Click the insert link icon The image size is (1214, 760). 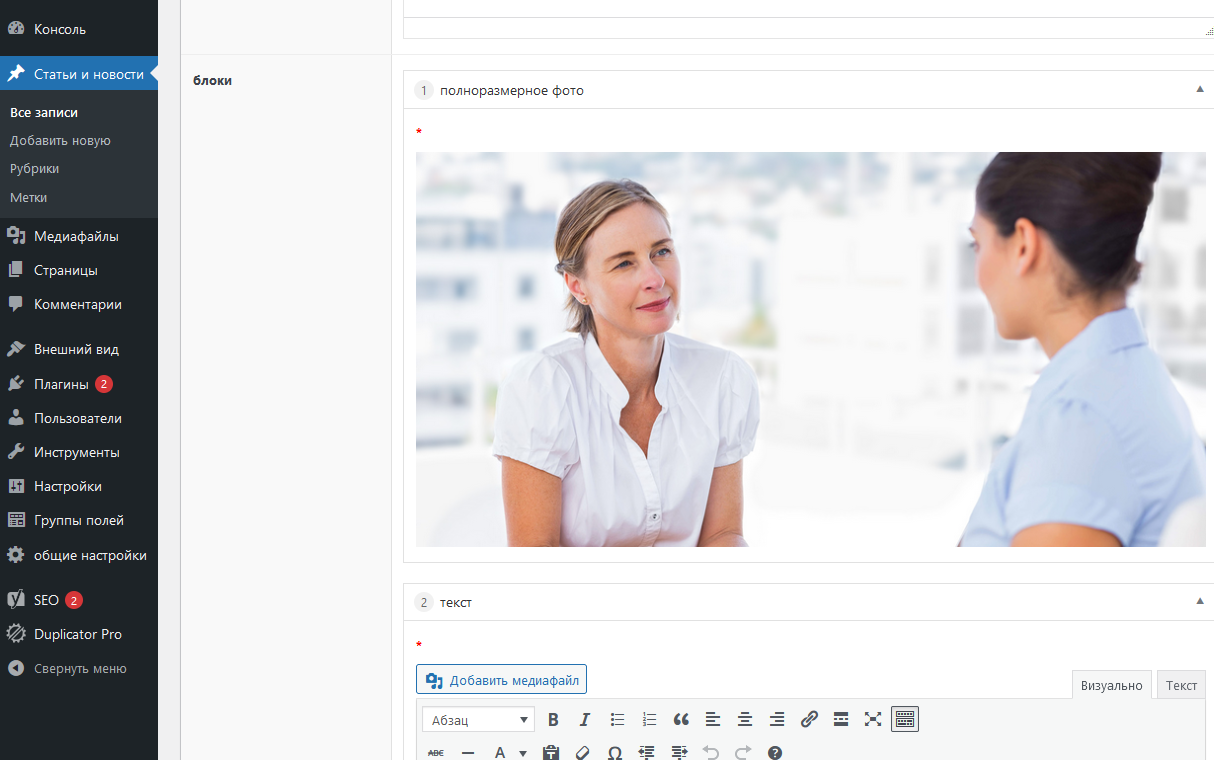point(809,719)
